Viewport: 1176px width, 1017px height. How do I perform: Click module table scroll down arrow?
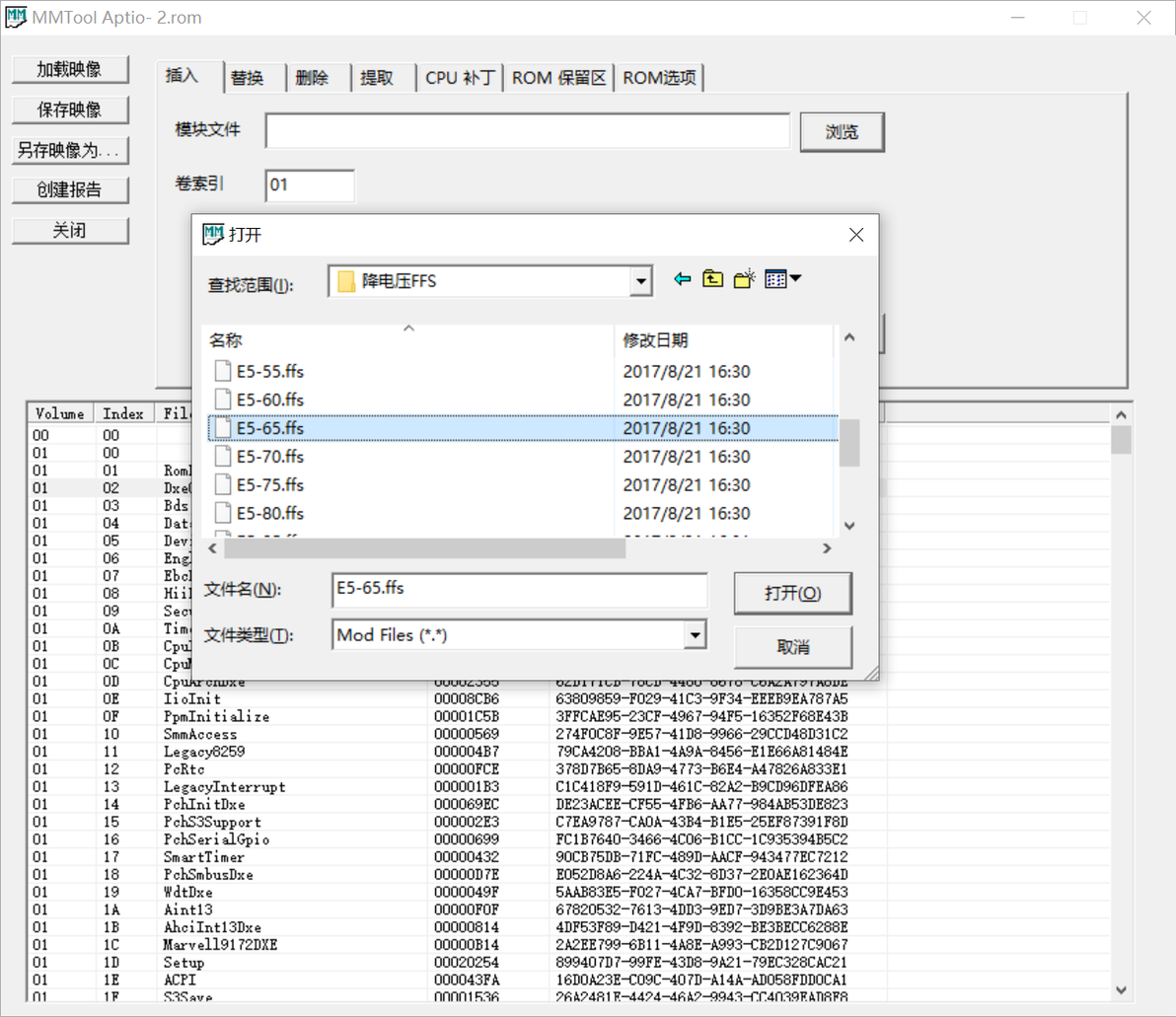click(x=1121, y=990)
